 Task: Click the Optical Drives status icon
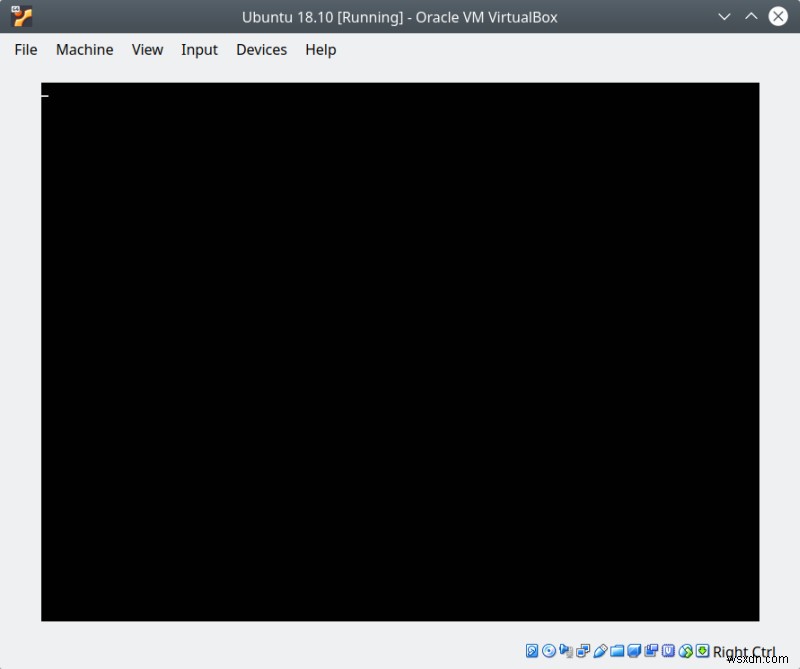[548, 651]
